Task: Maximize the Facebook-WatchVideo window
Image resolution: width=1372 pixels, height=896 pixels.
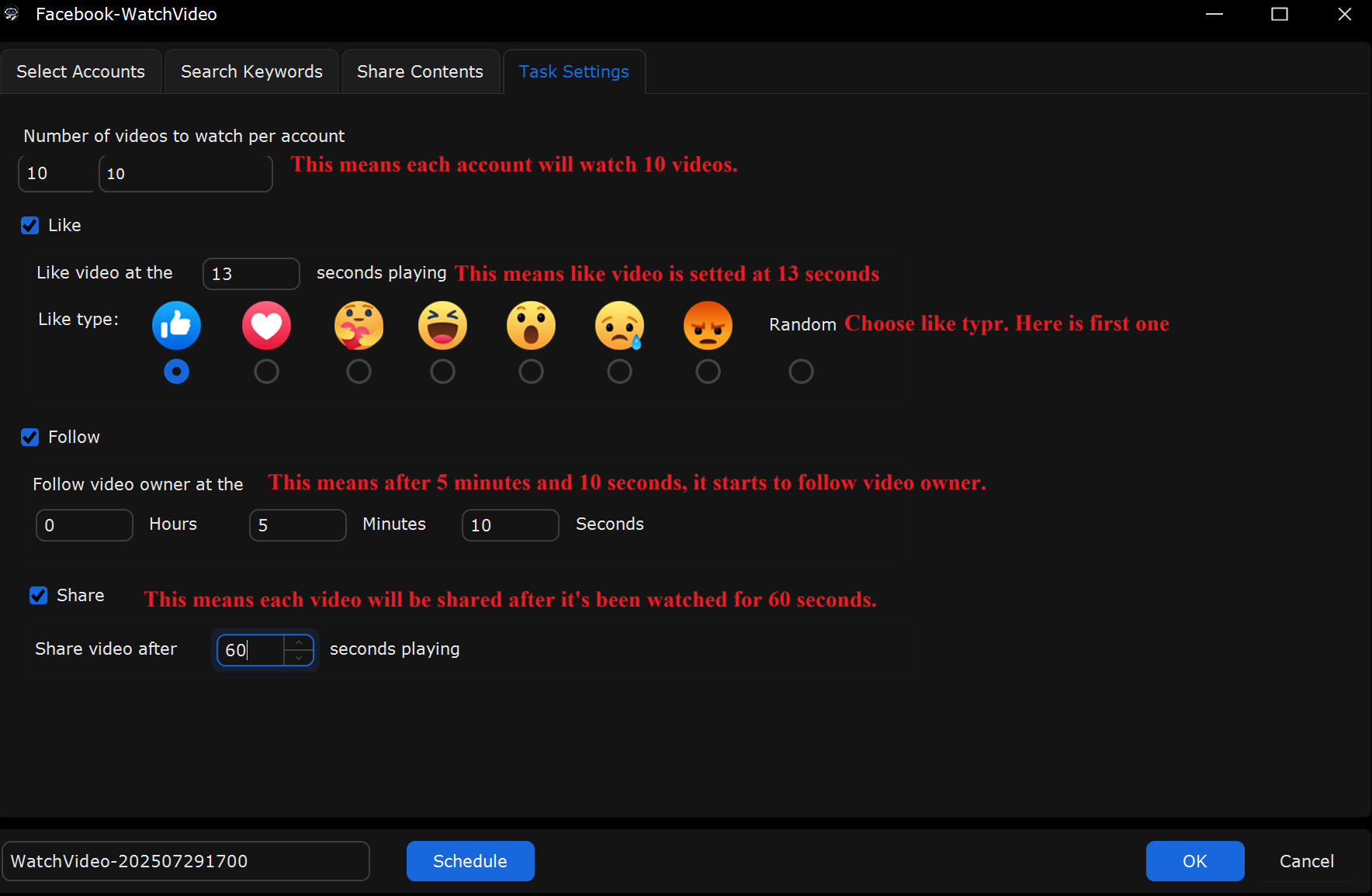Action: [x=1280, y=14]
